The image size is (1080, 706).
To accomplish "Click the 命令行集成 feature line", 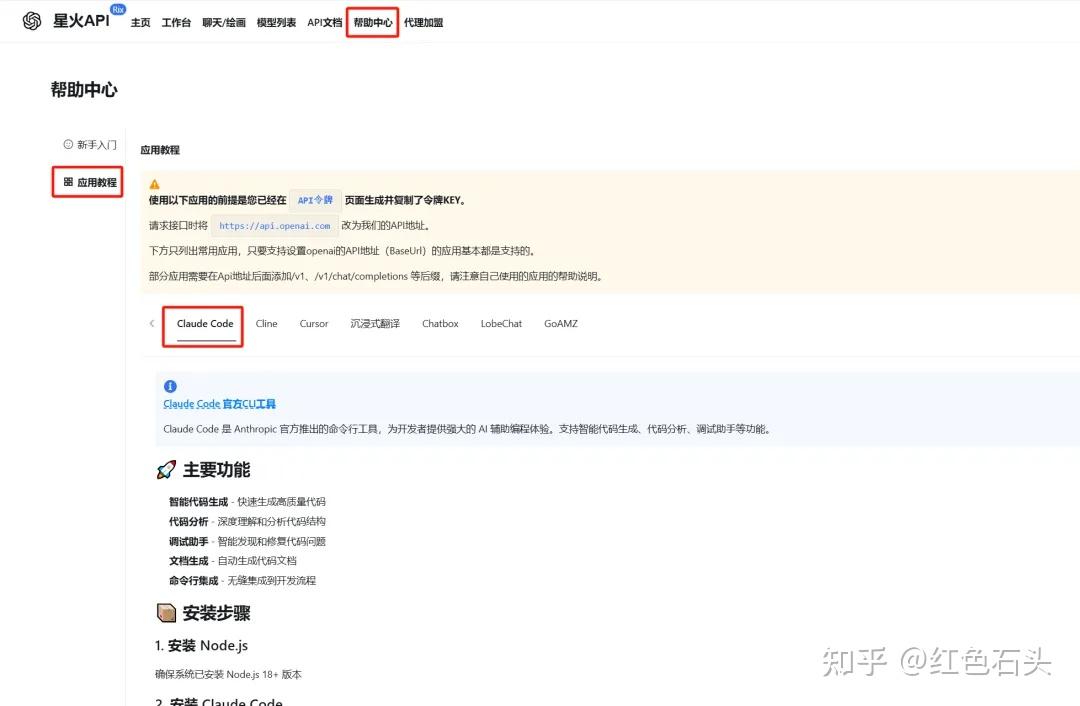I will pos(242,581).
